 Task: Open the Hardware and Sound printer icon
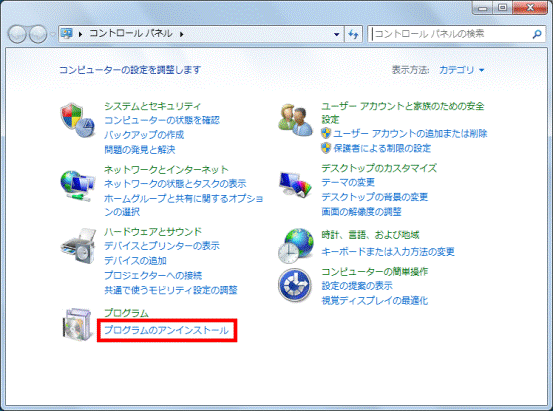click(78, 246)
